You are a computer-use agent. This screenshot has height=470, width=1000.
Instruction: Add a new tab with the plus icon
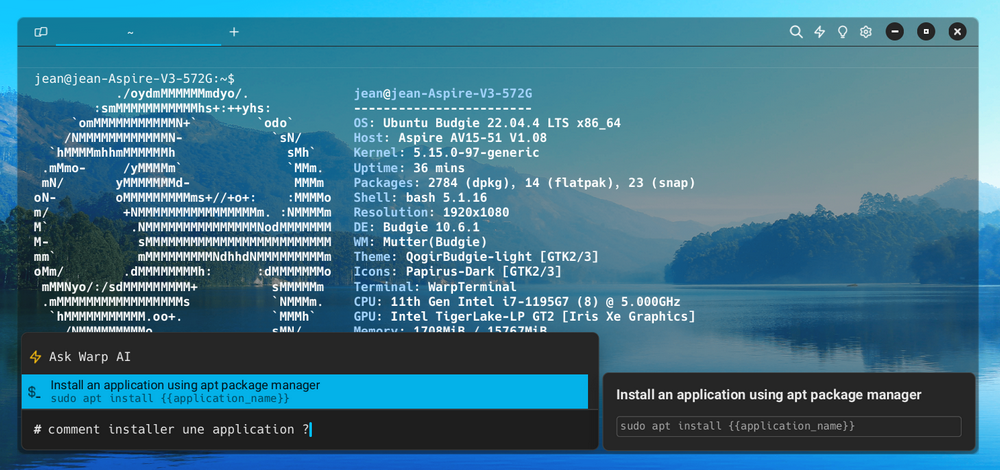(234, 32)
